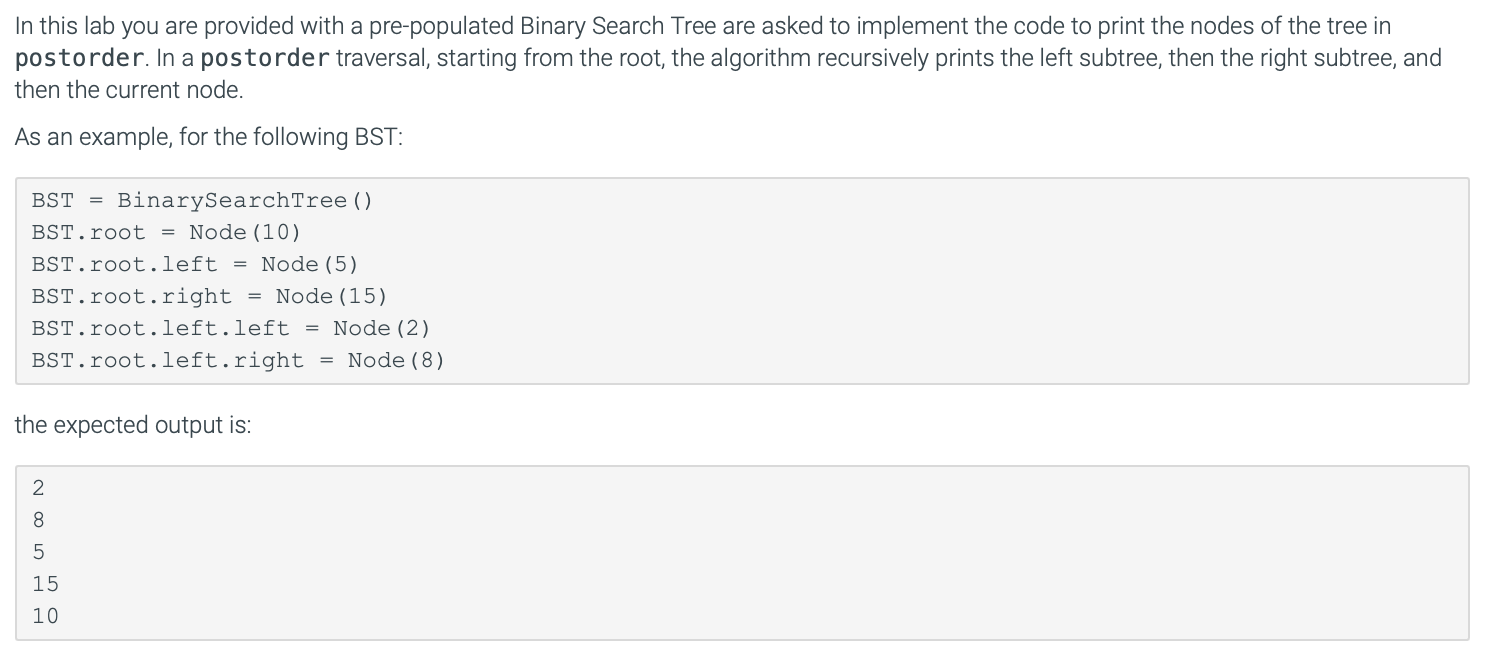Click the 'As an example, for the following BST:' text
Viewport: 1508px width, 660px height.
(208, 137)
